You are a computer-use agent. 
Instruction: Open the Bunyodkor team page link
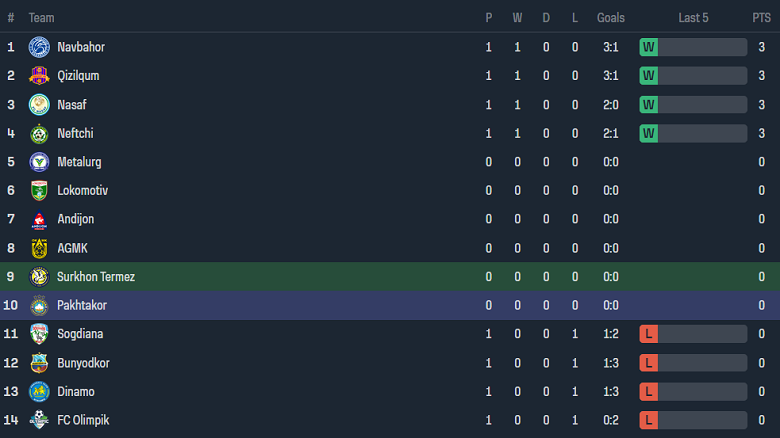(x=85, y=363)
